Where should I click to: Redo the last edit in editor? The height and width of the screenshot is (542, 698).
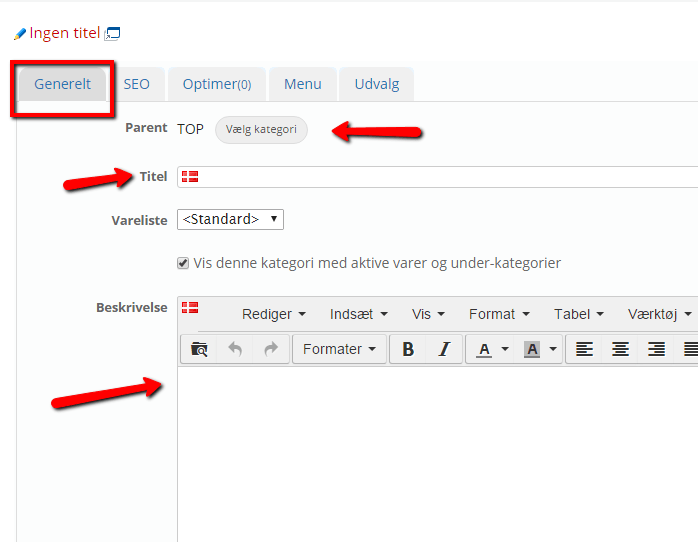point(271,349)
